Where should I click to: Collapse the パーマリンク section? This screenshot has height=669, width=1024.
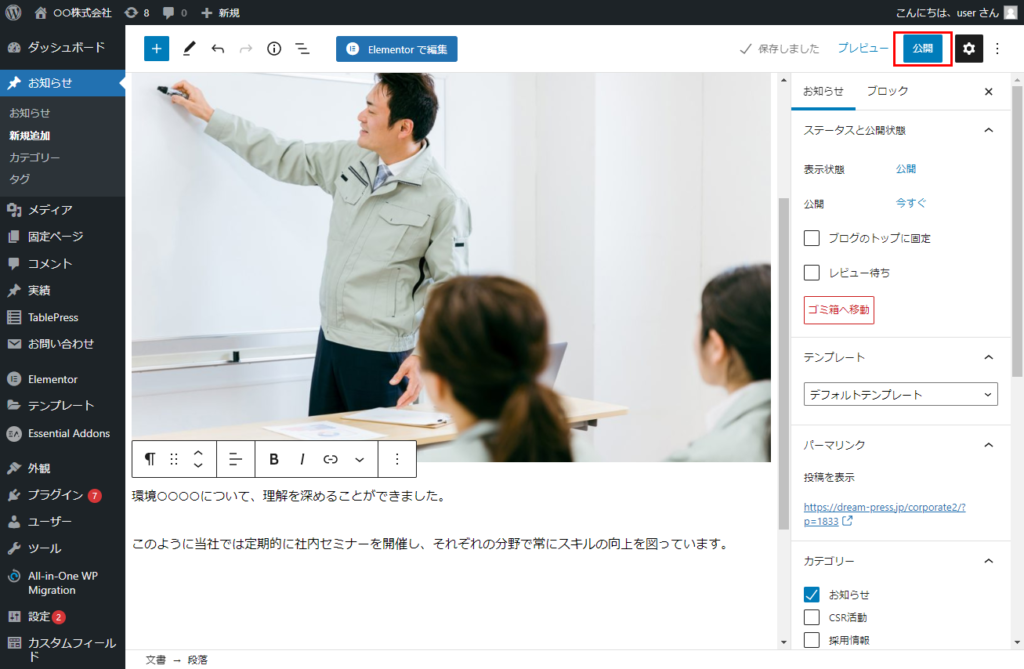pyautogui.click(x=989, y=445)
